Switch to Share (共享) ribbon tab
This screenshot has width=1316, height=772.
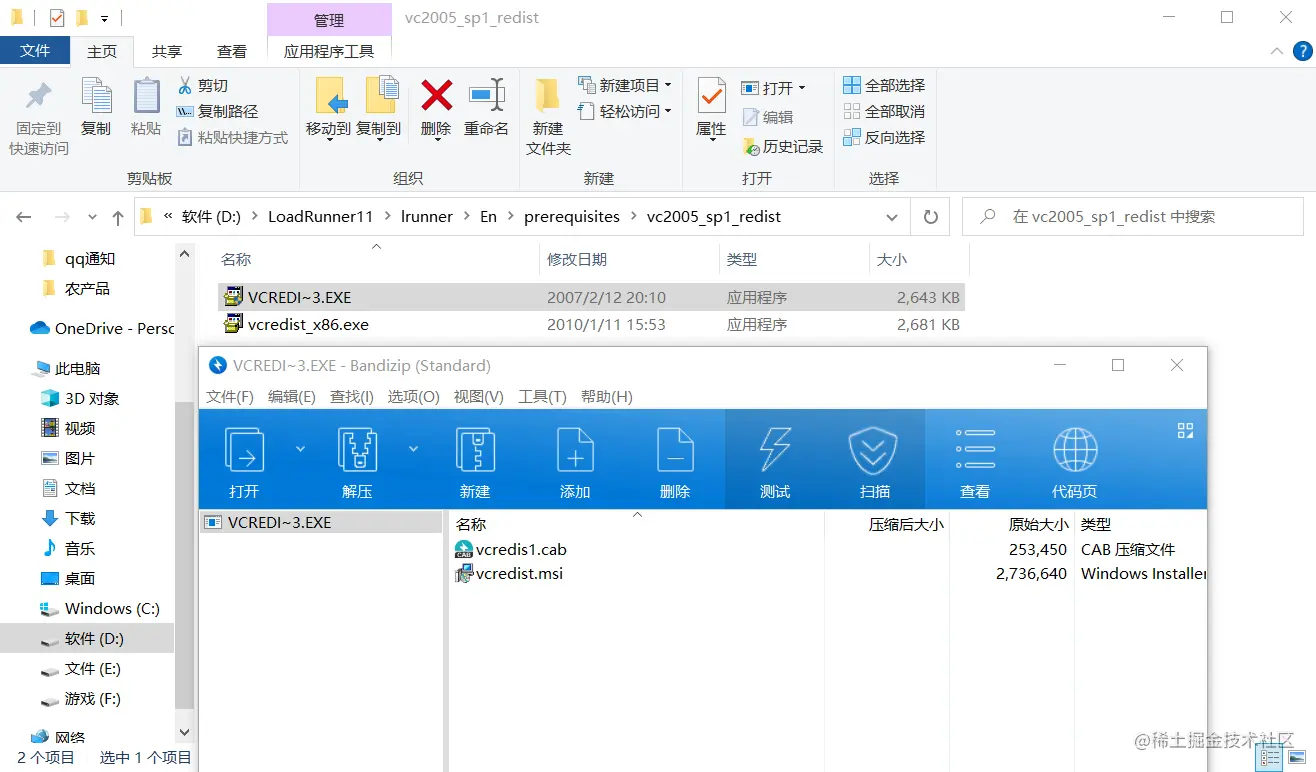click(x=167, y=52)
